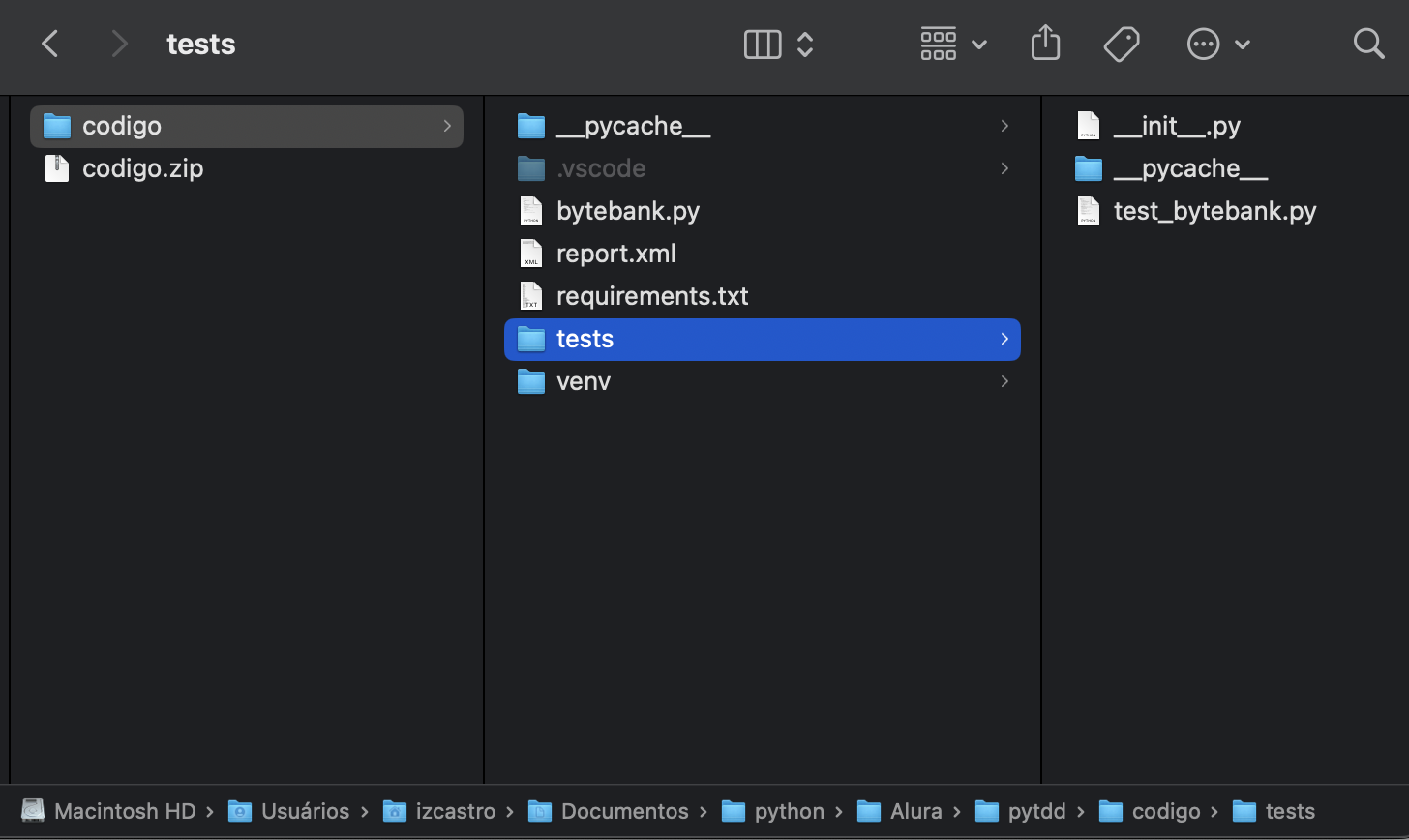Select the __init__.py file name

tap(1178, 126)
